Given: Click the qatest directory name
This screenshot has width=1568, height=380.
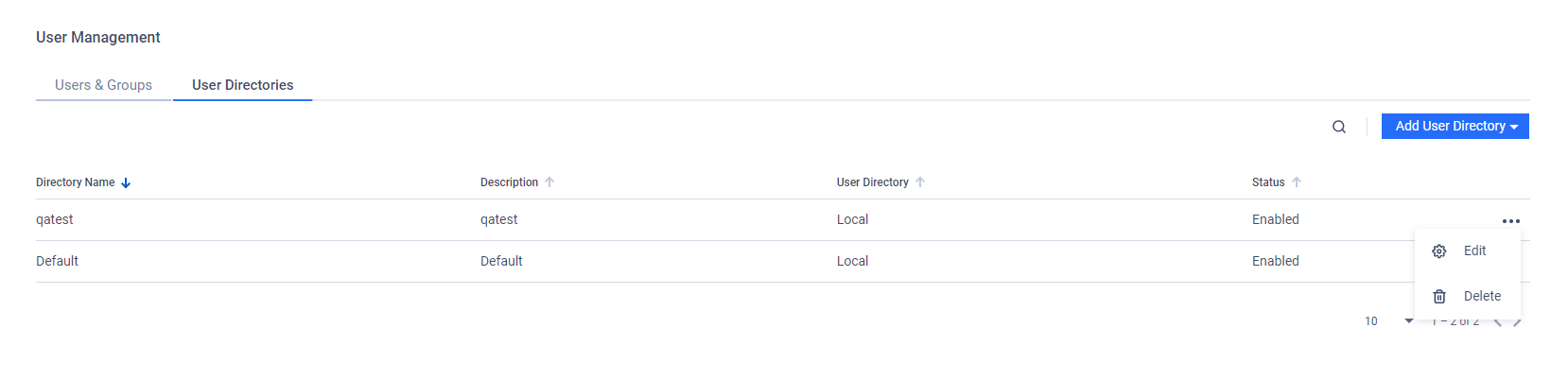Looking at the screenshot, I should [x=55, y=219].
